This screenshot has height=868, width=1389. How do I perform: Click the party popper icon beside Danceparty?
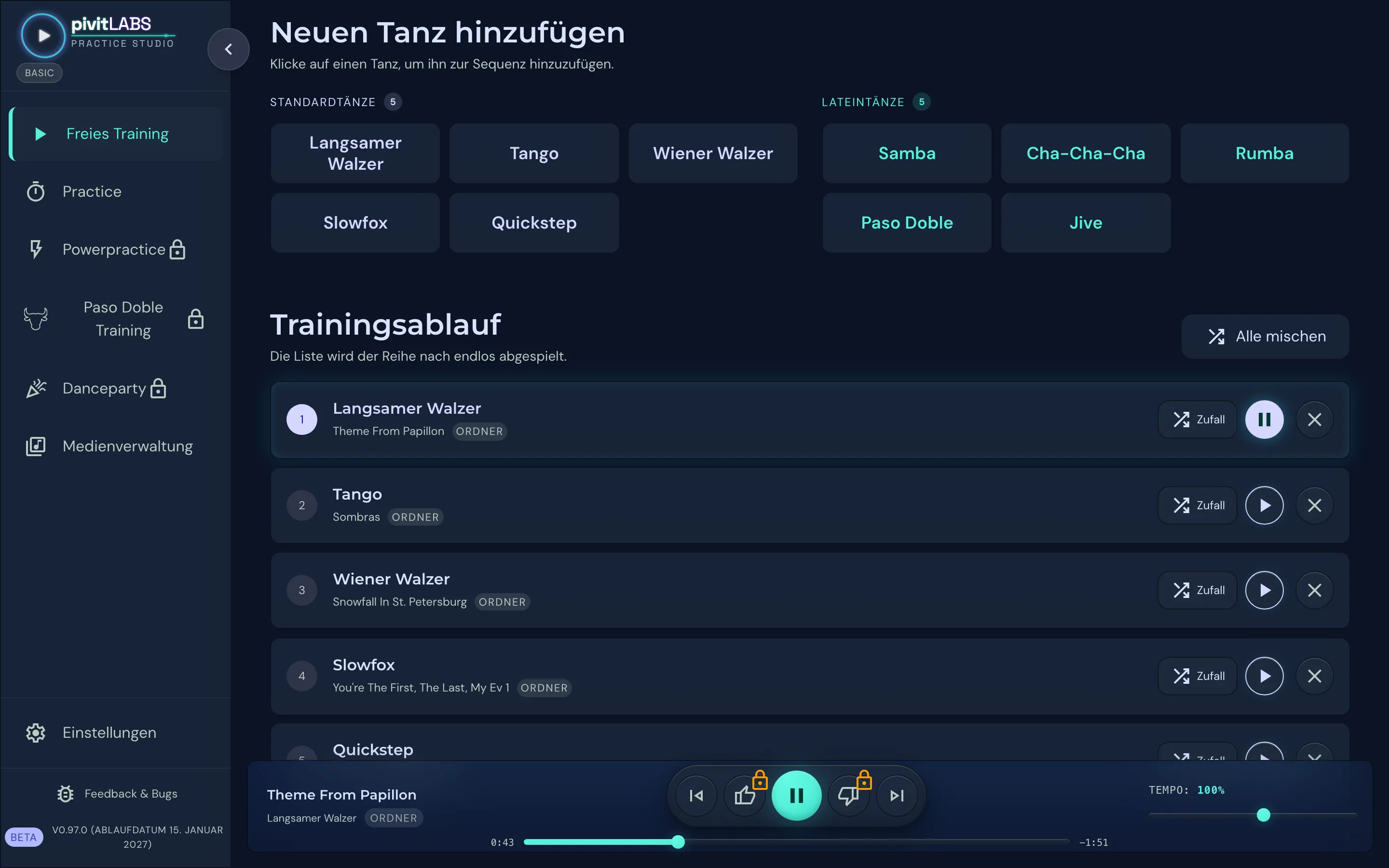point(36,389)
